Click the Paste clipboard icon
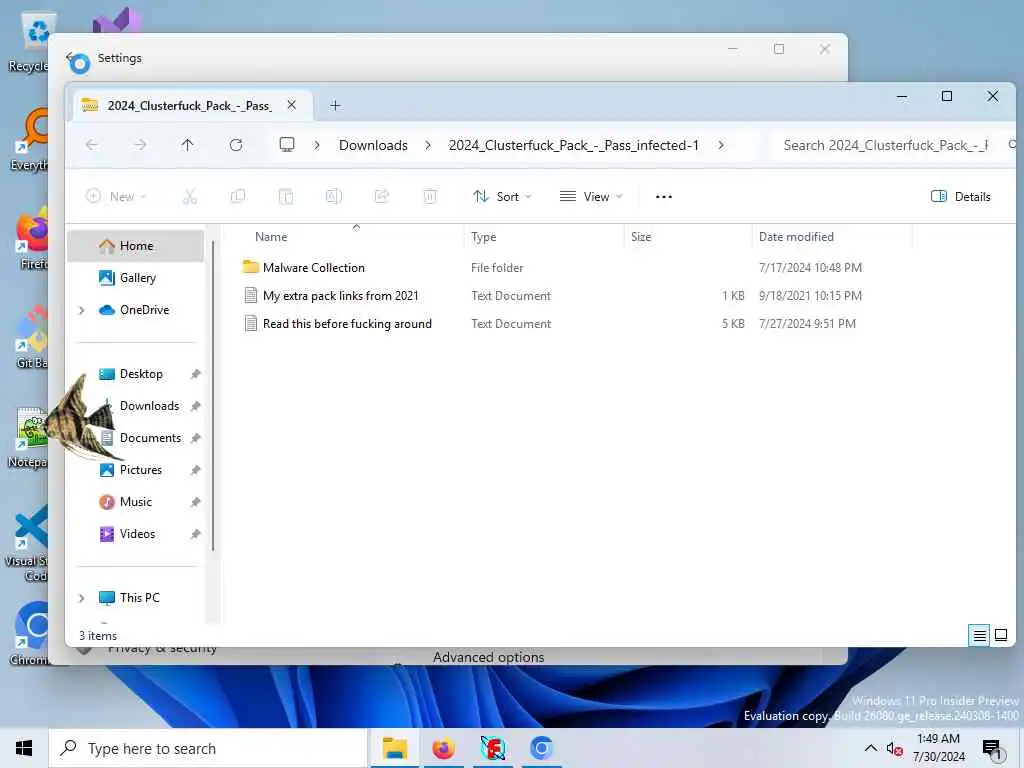The height and width of the screenshot is (768, 1024). coord(285,197)
